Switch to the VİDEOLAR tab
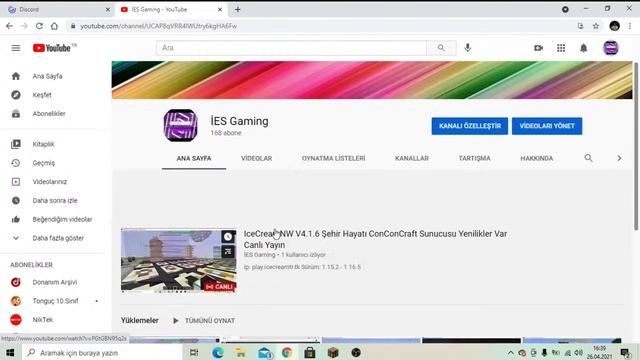The image size is (640, 360). [x=256, y=158]
